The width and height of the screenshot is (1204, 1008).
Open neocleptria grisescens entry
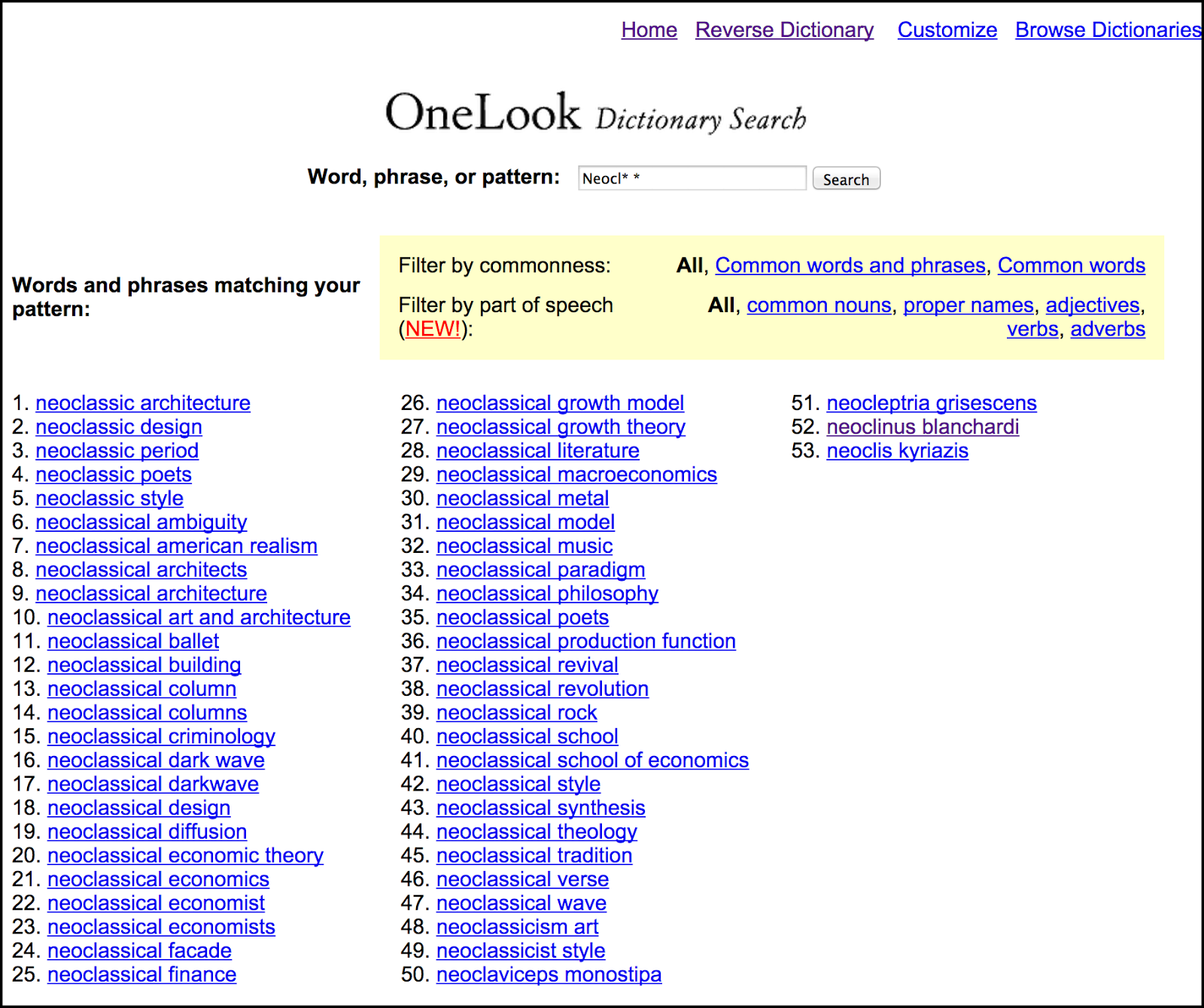click(x=932, y=403)
